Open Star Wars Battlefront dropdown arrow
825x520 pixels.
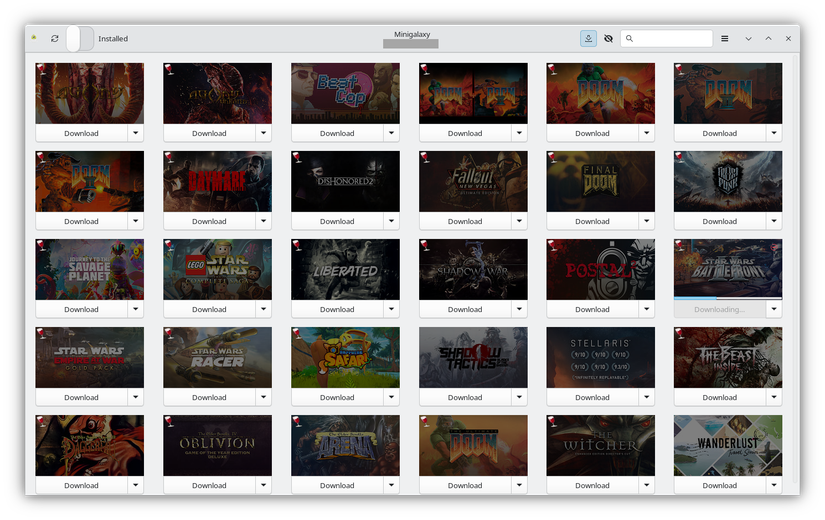tap(774, 309)
